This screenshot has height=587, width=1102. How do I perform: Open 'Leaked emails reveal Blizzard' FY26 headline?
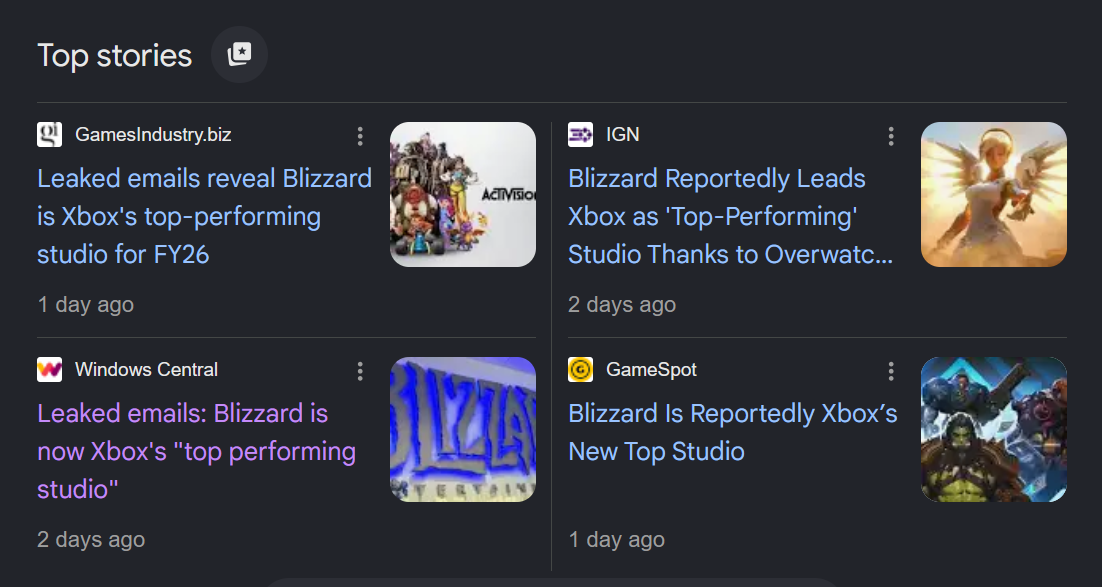205,217
